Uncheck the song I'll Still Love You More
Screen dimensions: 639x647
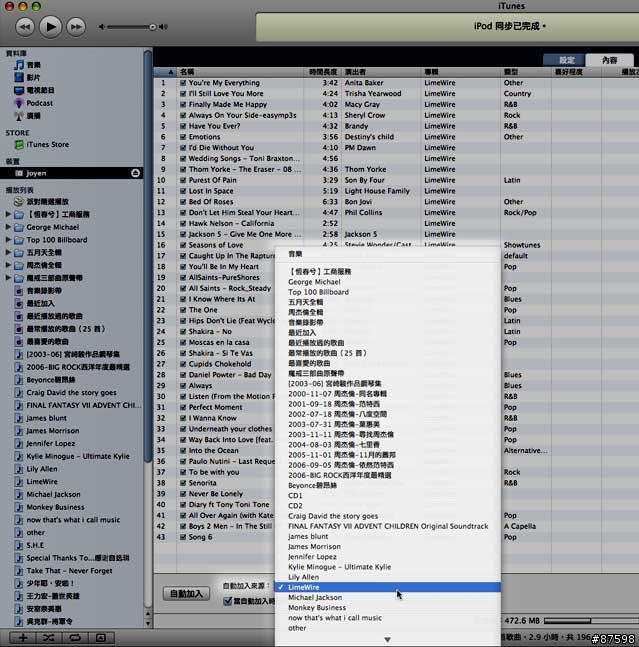pyautogui.click(x=183, y=94)
